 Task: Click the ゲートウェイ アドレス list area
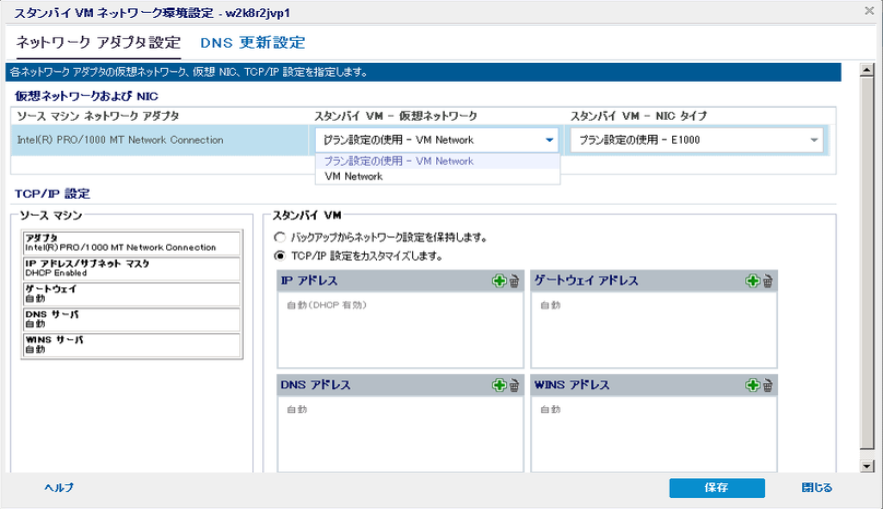coord(654,330)
